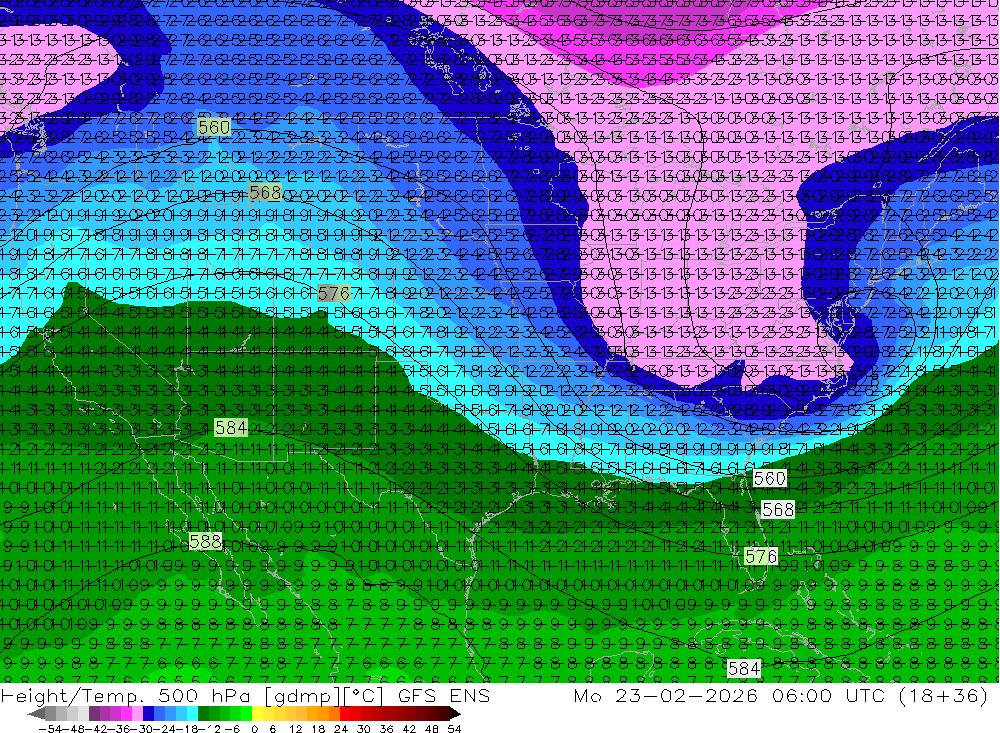Click the gray-shaded 576 contour label on cyan

334,293
